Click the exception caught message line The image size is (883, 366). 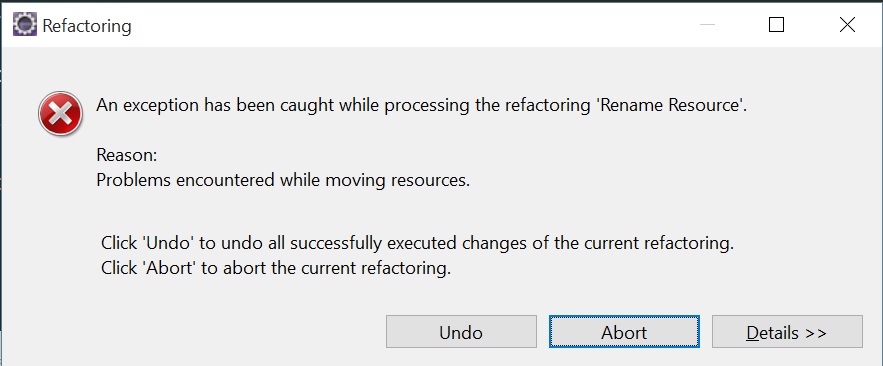click(x=421, y=106)
